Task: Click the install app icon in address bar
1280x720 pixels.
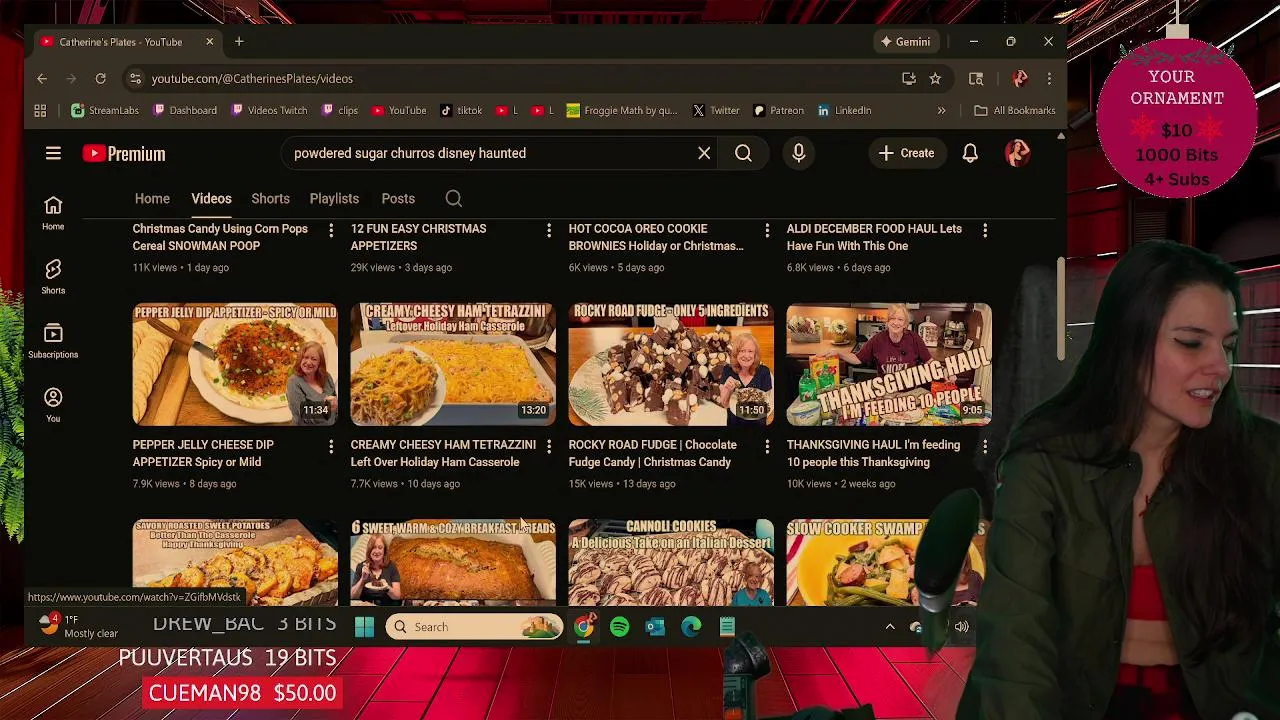Action: [908, 78]
